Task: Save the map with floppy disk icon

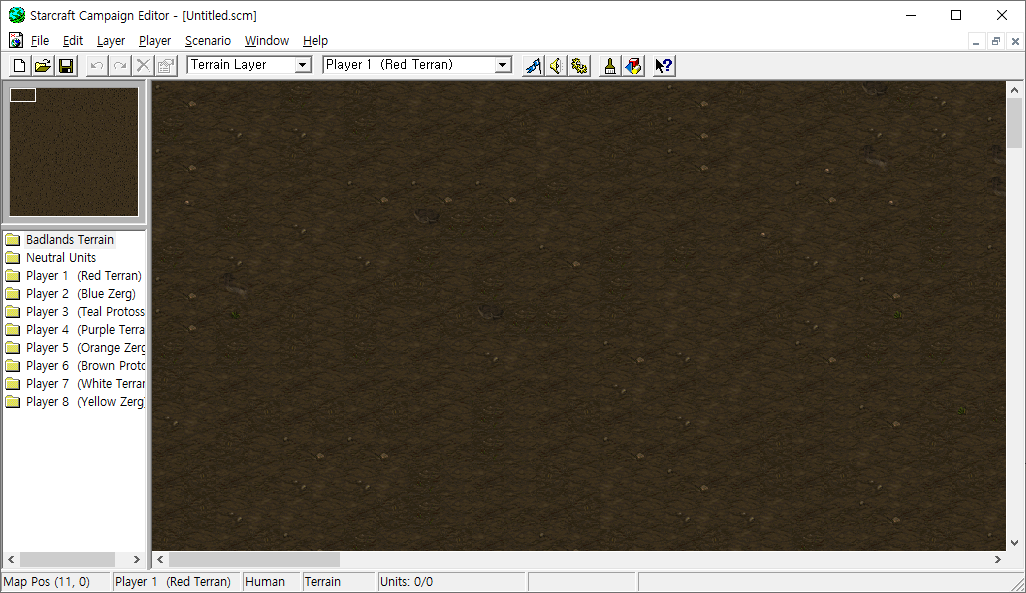Action: tap(66, 65)
